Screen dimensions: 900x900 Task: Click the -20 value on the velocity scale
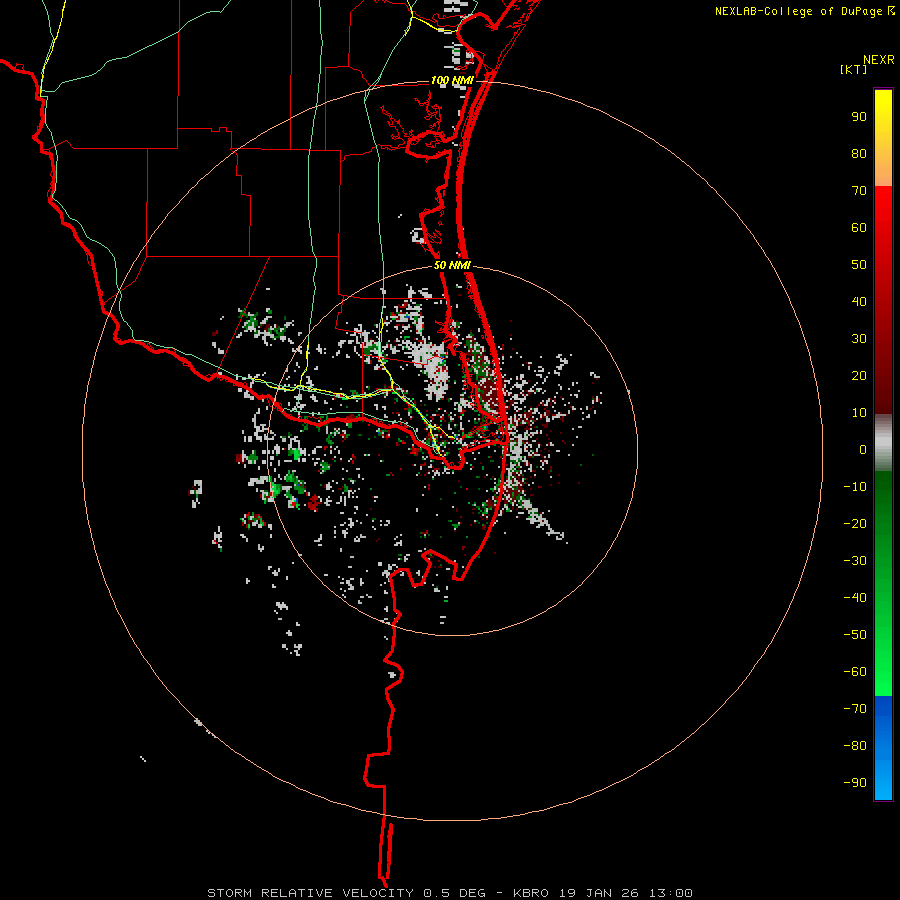855,523
